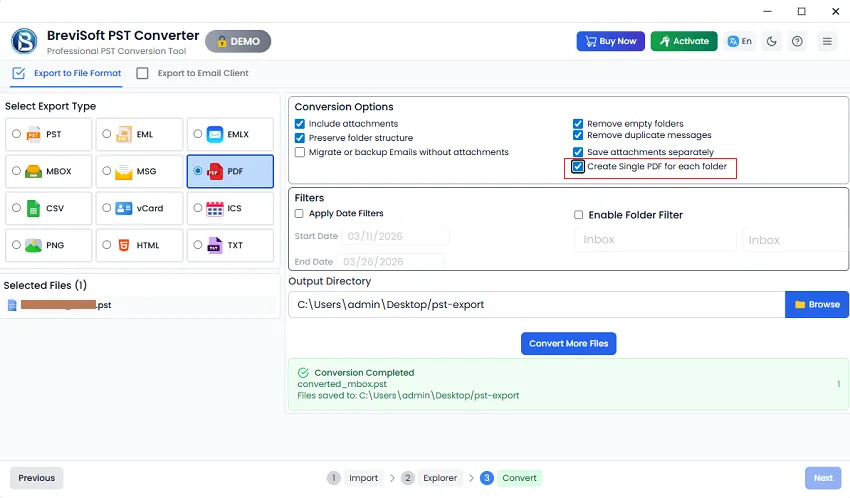This screenshot has width=850, height=498.
Task: Open the hamburger menu icon
Action: click(x=827, y=41)
